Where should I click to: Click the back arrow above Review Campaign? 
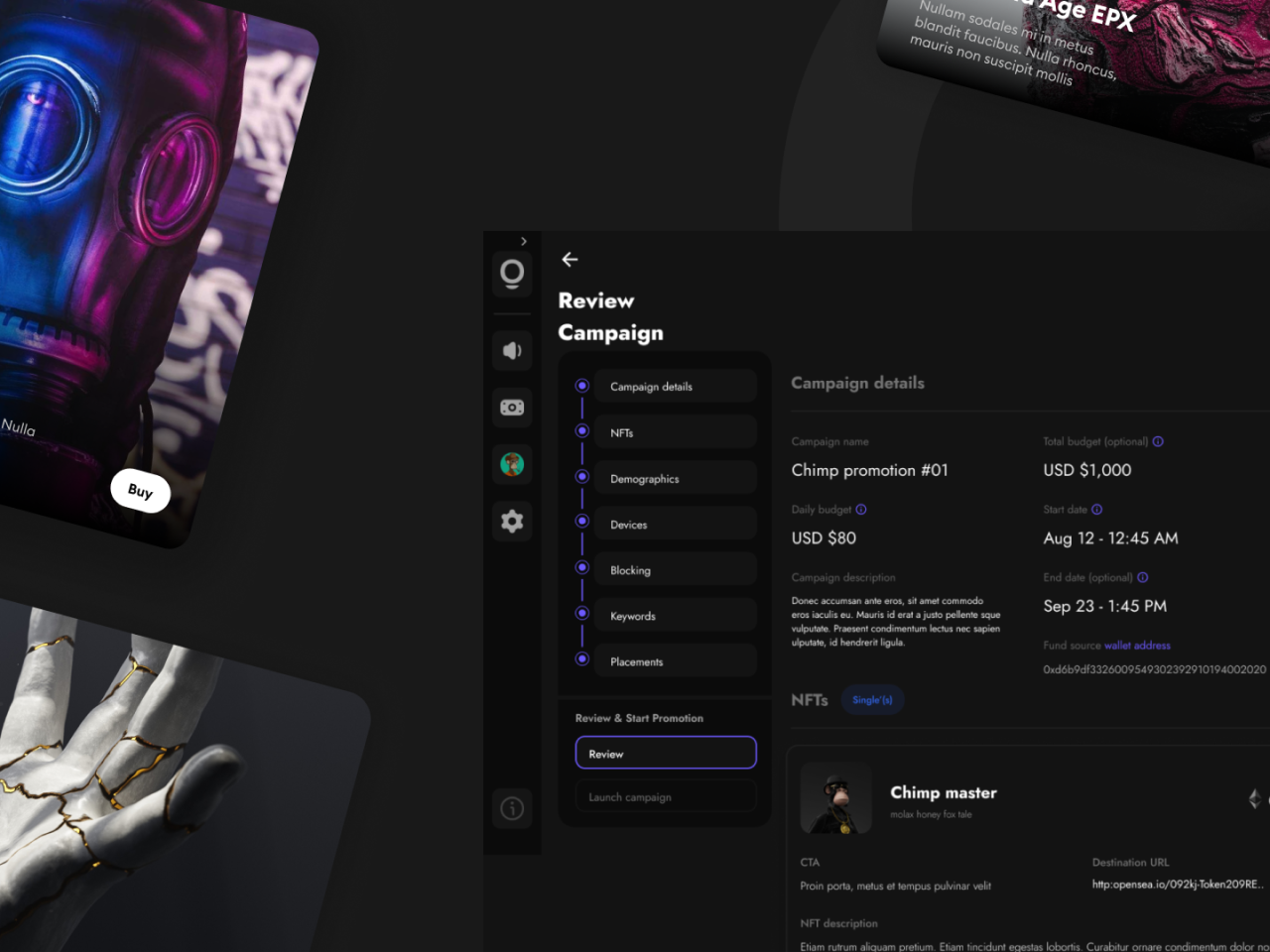pyautogui.click(x=570, y=259)
